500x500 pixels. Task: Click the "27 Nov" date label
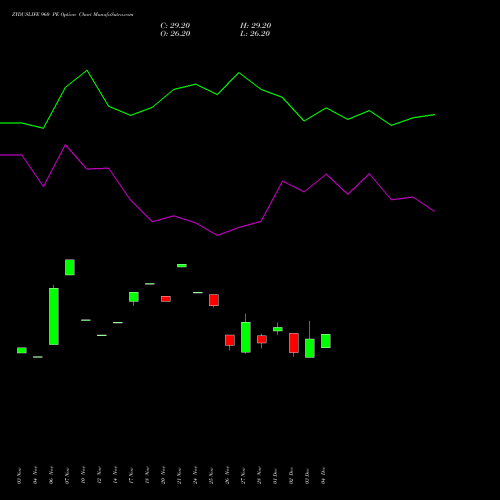coord(243,475)
